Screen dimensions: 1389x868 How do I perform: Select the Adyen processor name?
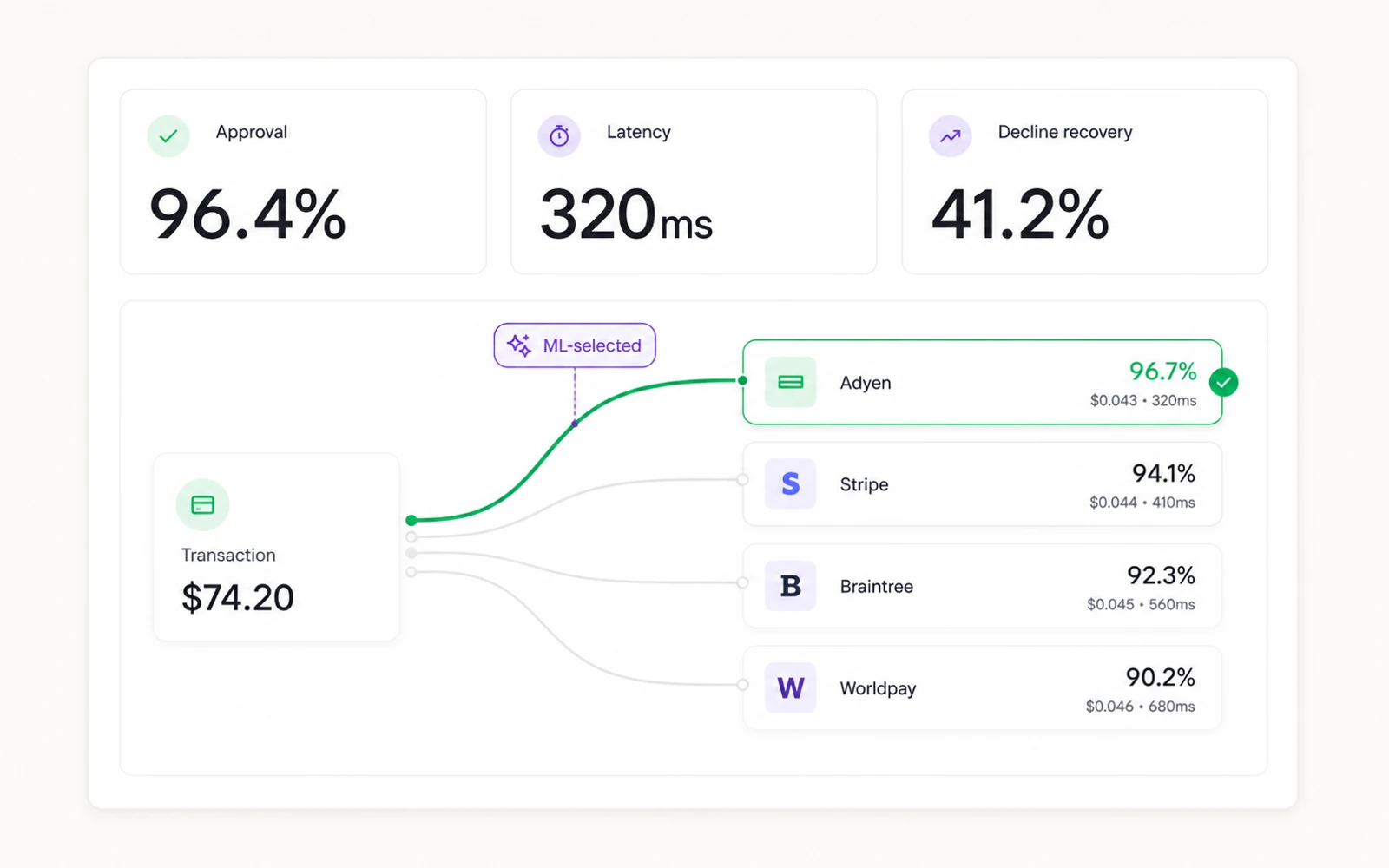866,383
